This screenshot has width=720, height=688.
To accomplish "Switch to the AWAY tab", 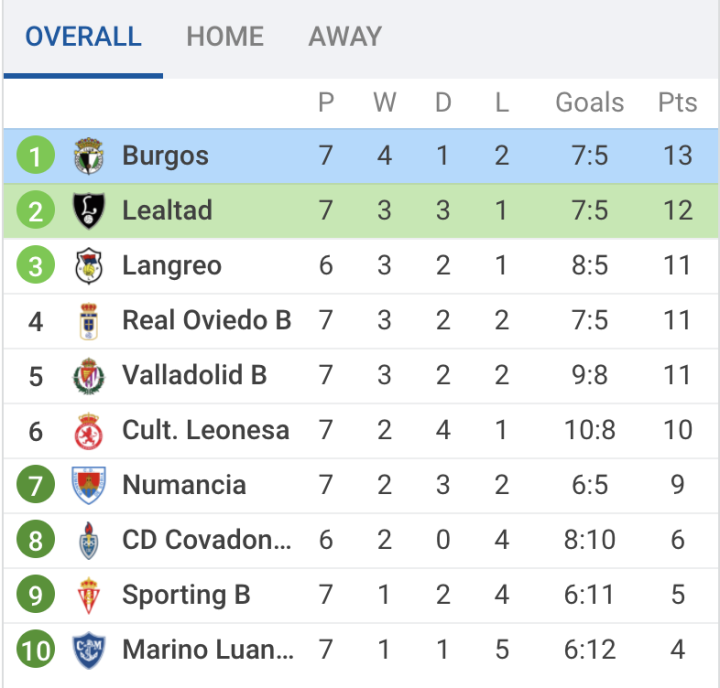I will click(345, 37).
